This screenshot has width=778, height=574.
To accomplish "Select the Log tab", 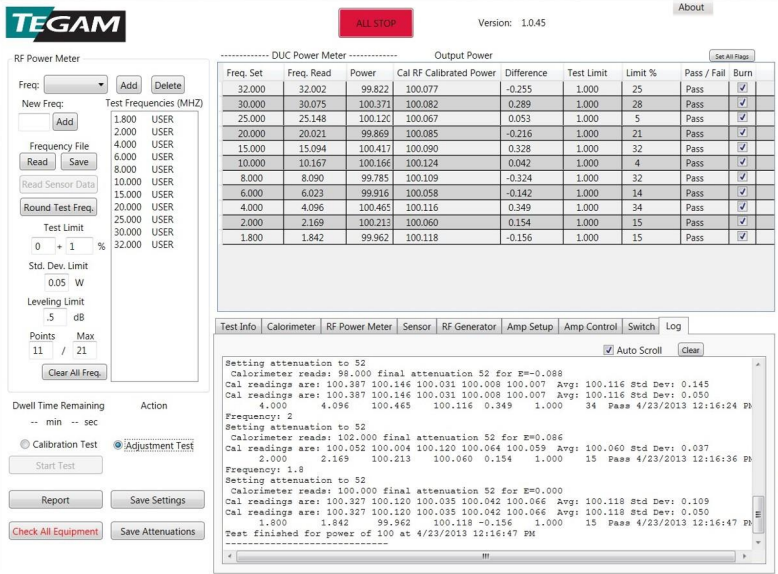I will (673, 326).
